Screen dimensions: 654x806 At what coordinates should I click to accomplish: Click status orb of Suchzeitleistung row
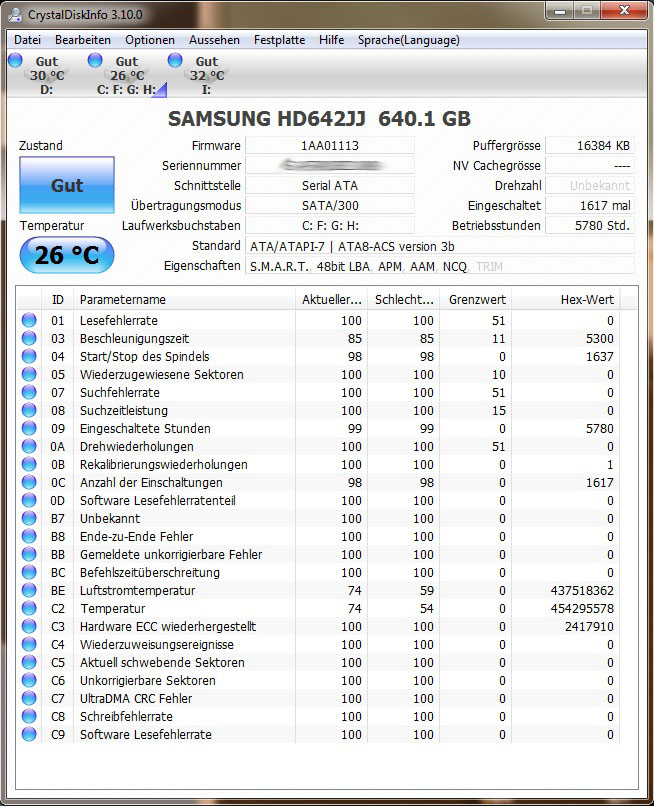click(x=29, y=410)
